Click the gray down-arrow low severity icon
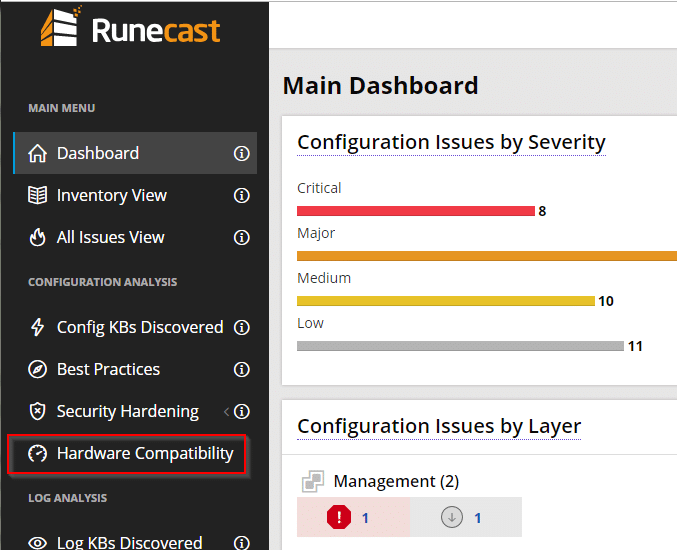Screen dimensions: 677x550 [x=452, y=517]
